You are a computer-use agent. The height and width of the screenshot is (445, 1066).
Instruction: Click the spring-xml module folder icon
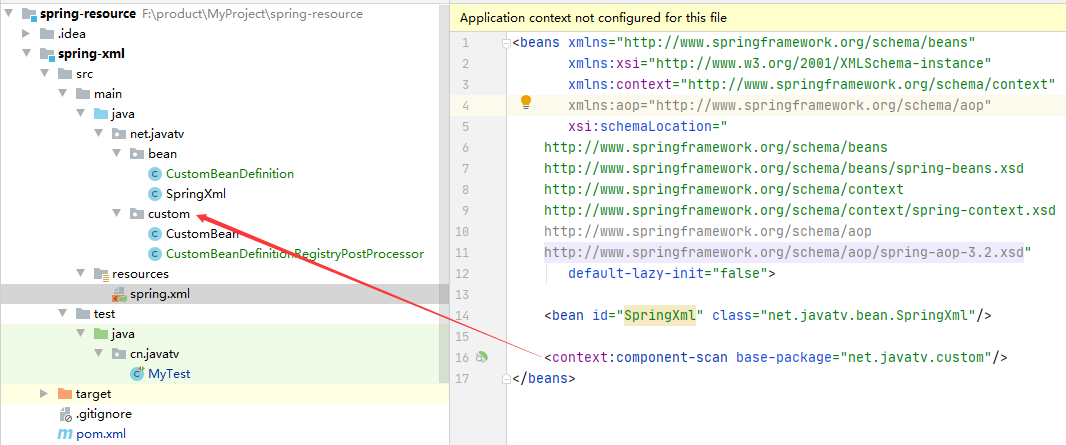point(47,54)
